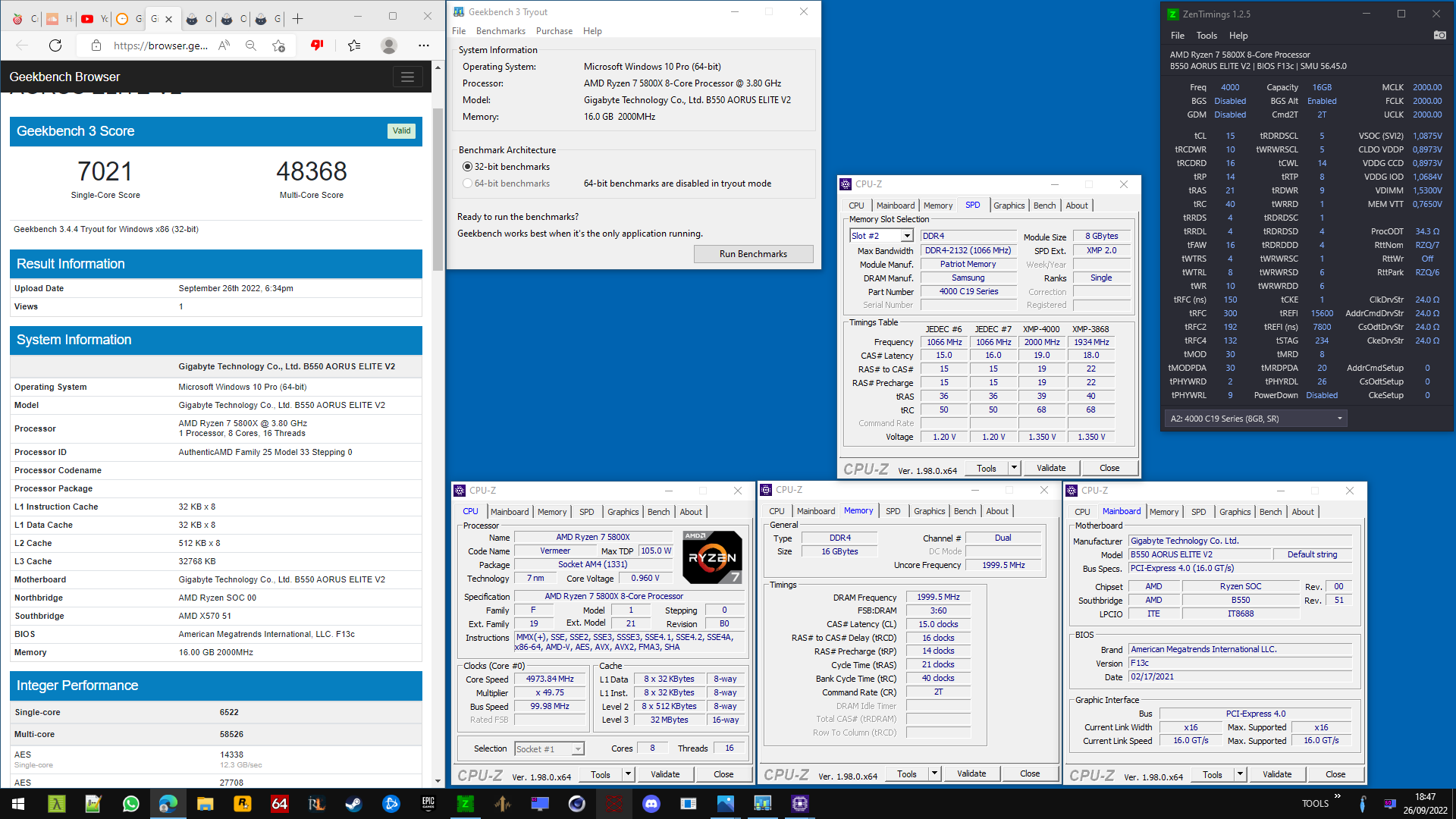
Task: Click Validate in CPU-Z Mainboard window
Action: click(1277, 774)
